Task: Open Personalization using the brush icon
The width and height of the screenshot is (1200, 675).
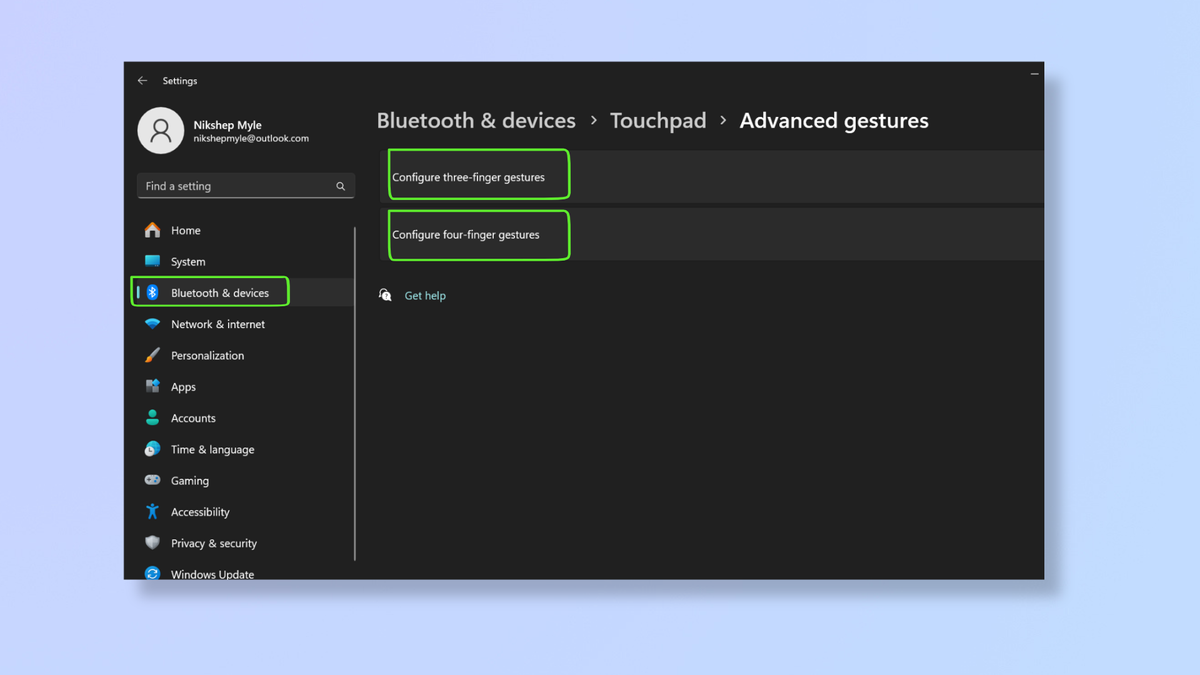Action: 153,355
